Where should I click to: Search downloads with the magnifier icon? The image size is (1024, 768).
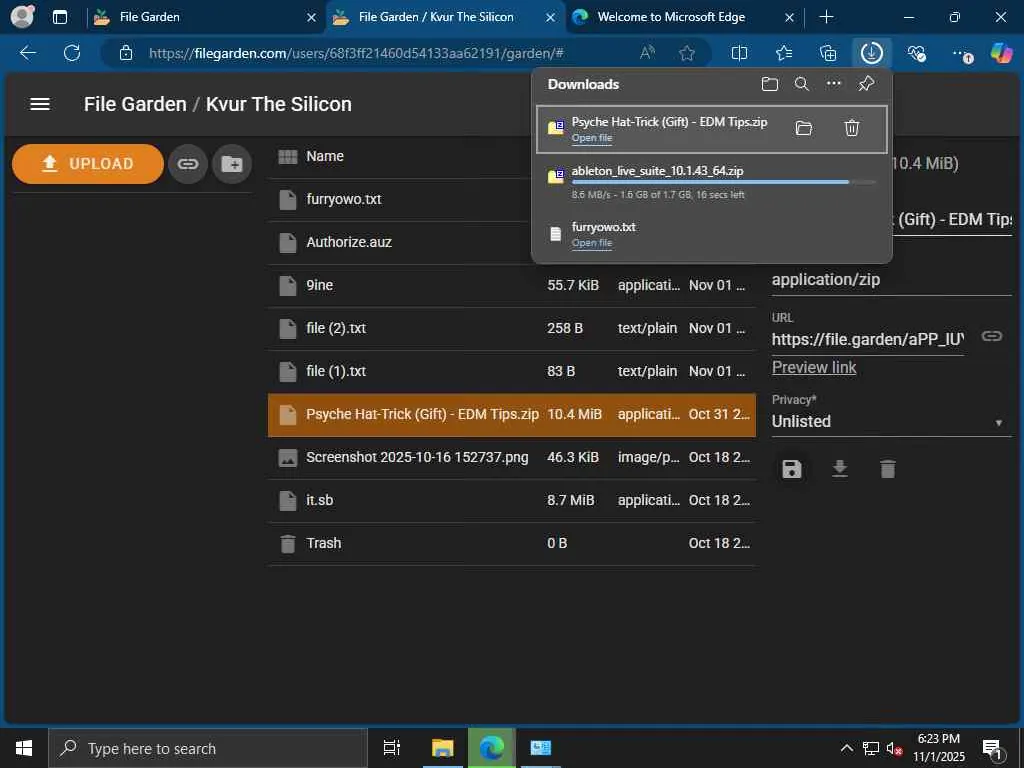802,84
